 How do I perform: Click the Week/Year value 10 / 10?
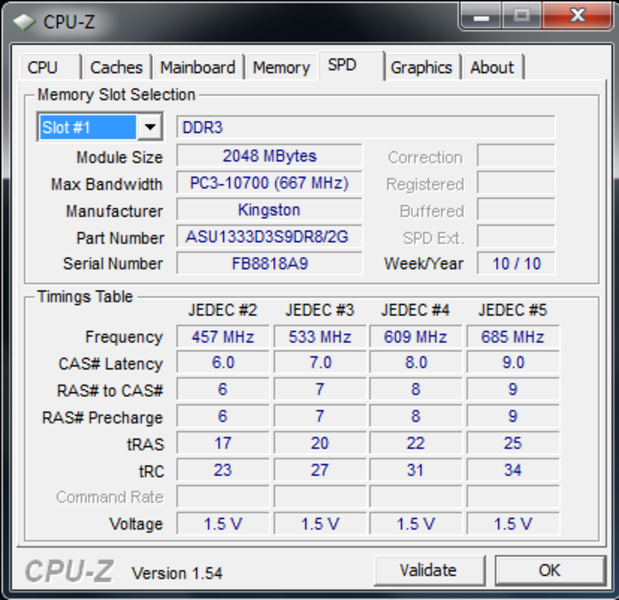pos(516,263)
